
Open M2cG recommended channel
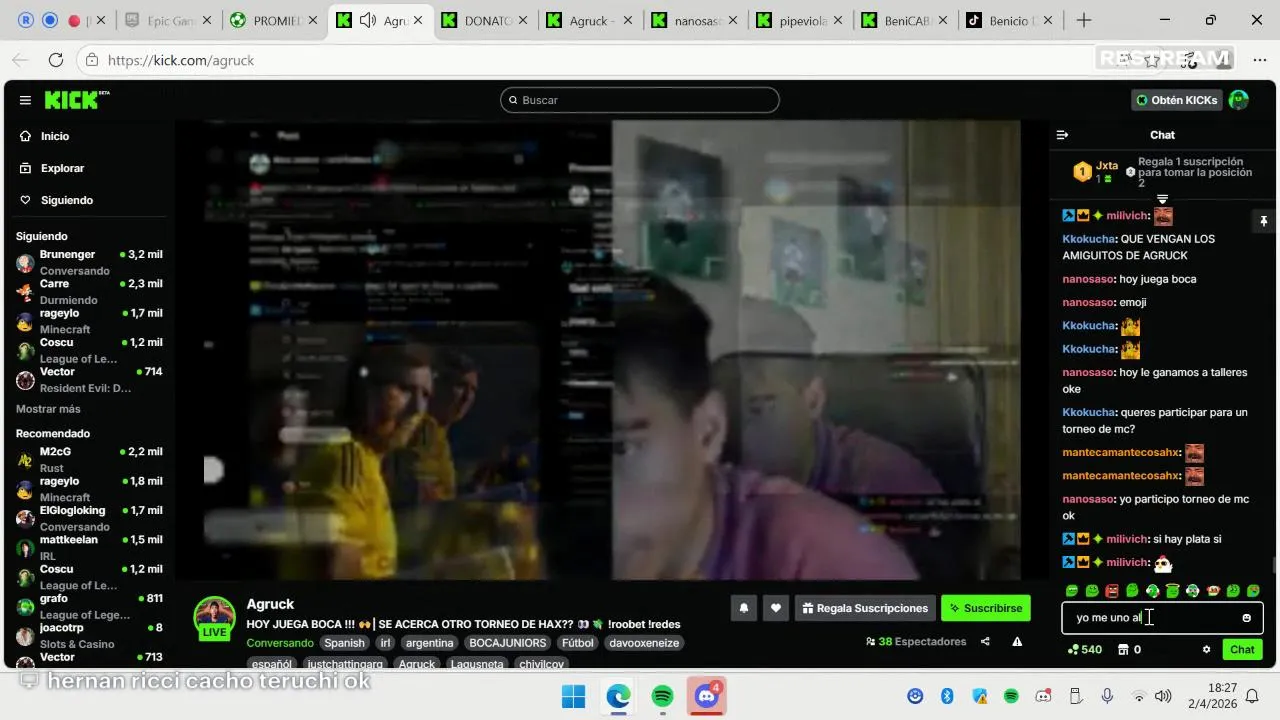click(88, 459)
